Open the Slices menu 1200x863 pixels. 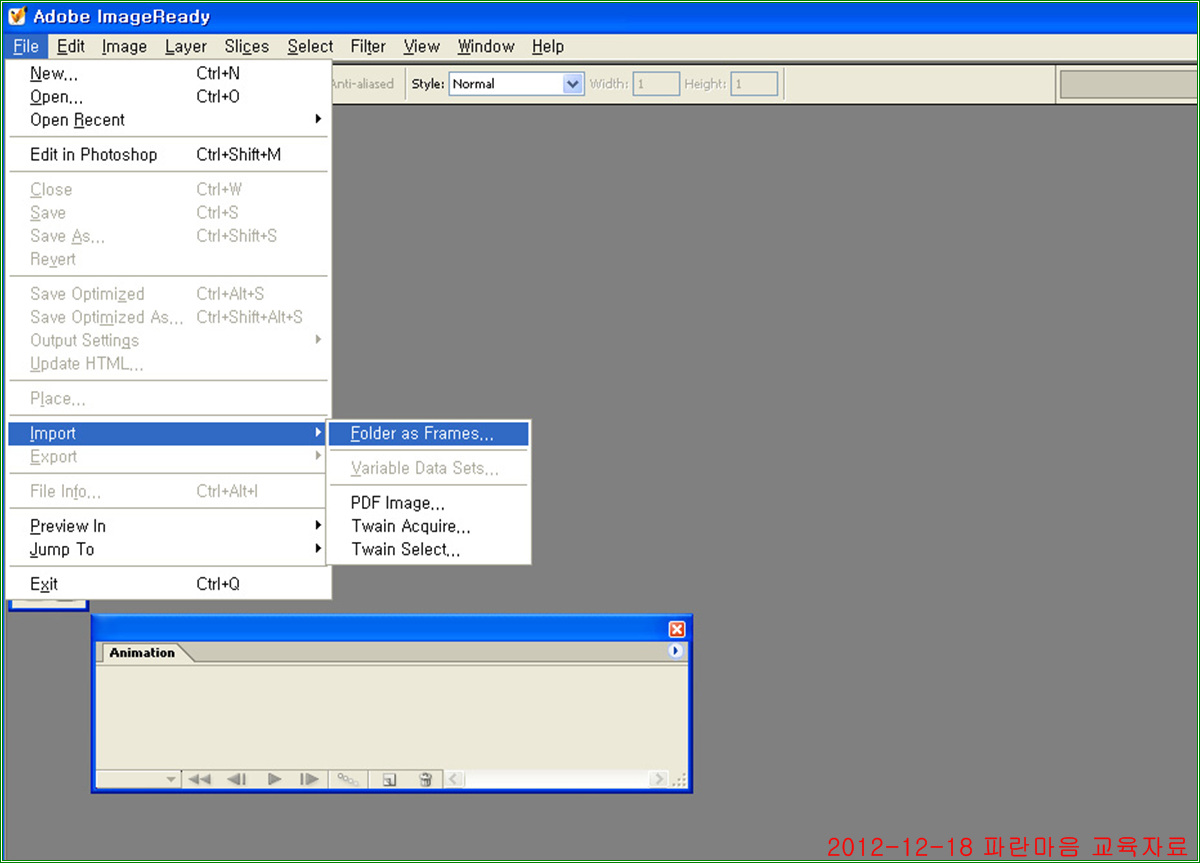(x=247, y=46)
